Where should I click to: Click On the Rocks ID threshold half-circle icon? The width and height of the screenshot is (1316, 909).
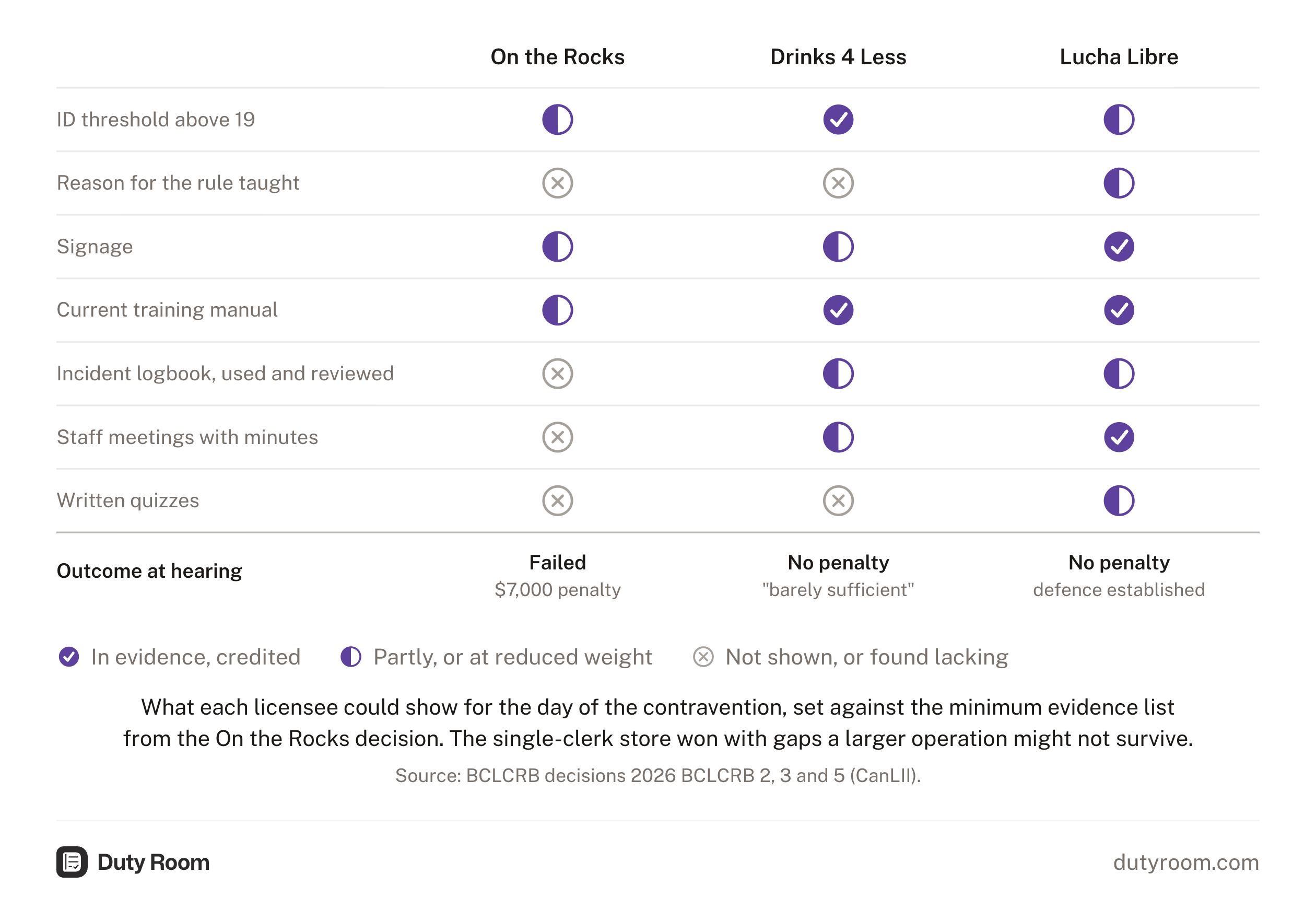(557, 120)
